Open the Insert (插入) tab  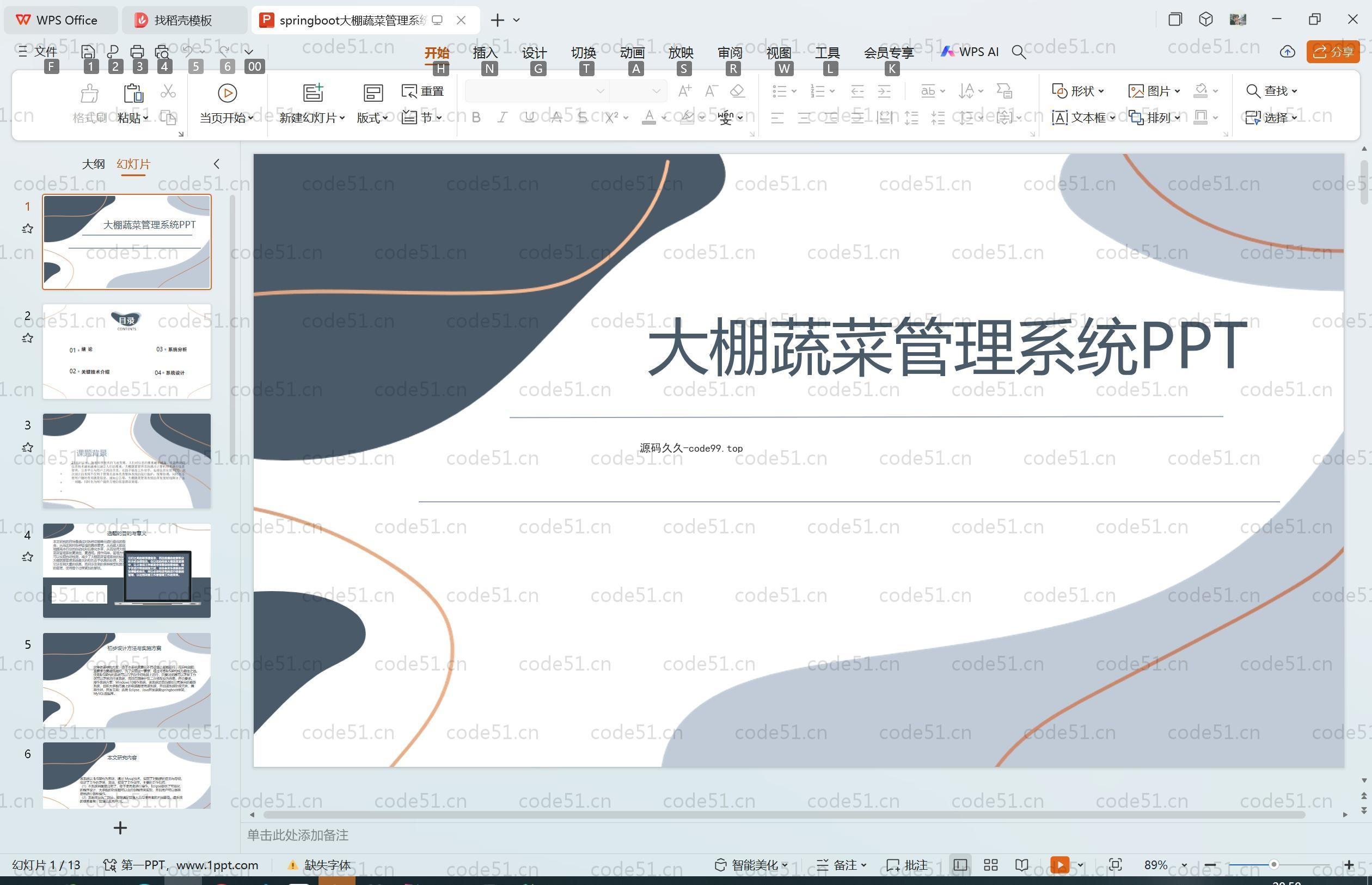[485, 52]
